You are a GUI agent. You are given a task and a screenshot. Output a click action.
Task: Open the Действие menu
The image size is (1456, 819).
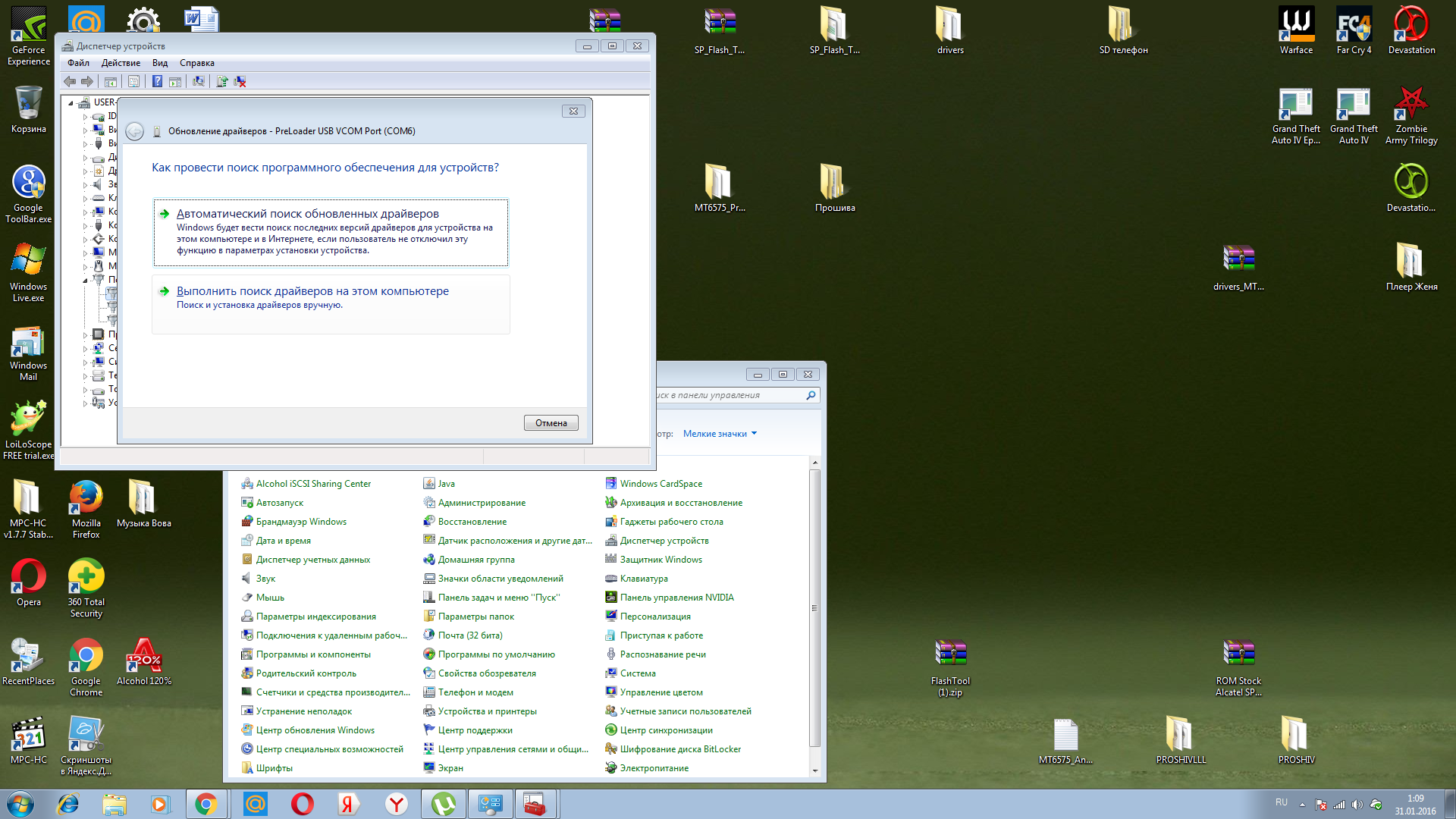(121, 63)
